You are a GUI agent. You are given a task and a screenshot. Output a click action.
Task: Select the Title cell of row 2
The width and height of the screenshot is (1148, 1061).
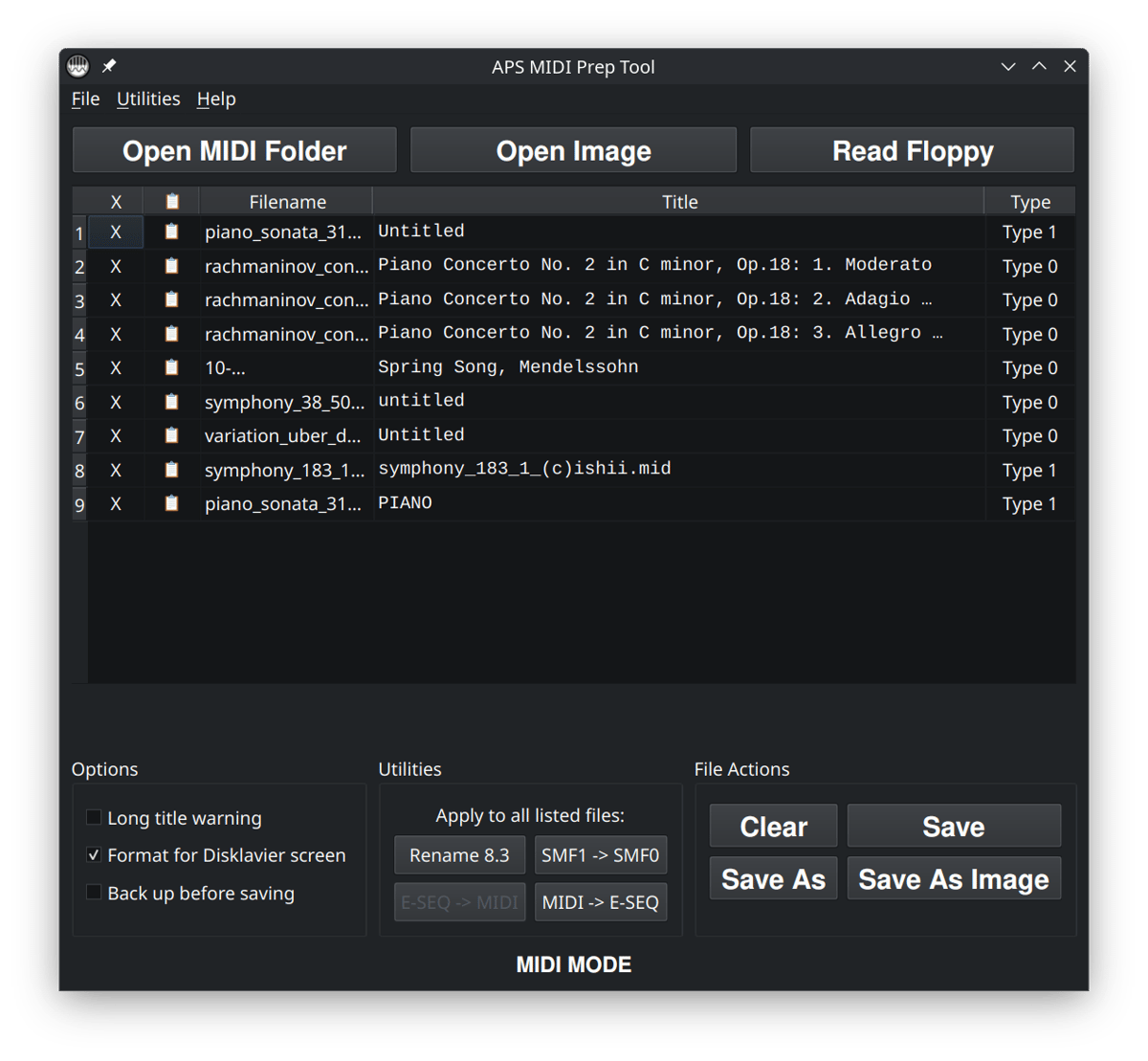(x=678, y=265)
